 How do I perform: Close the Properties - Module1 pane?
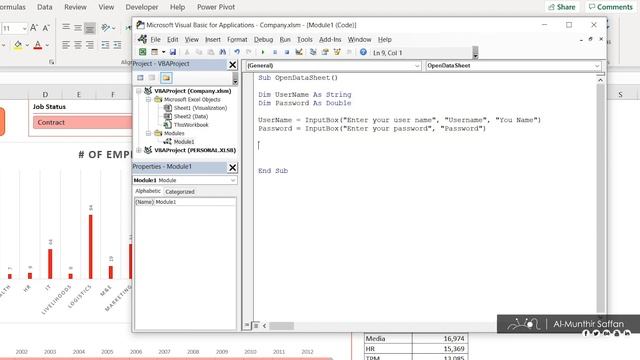coord(232,167)
